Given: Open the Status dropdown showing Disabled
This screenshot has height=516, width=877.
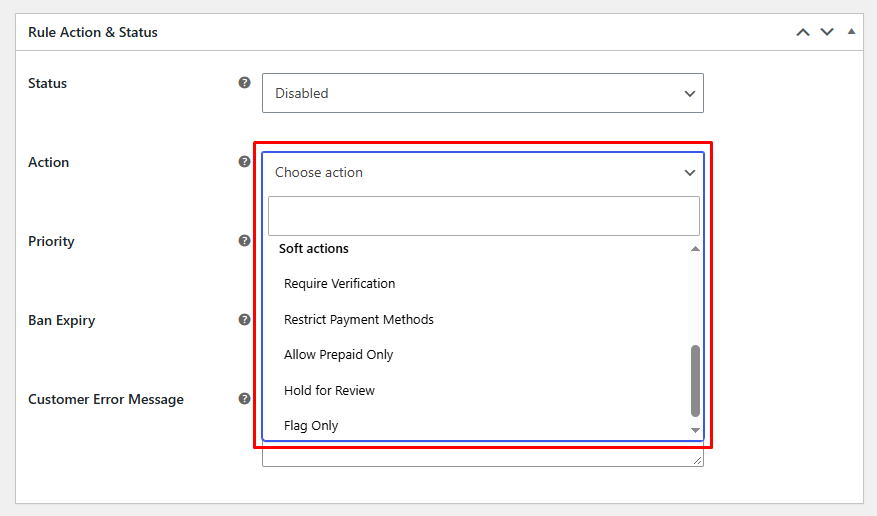Looking at the screenshot, I should [x=483, y=93].
